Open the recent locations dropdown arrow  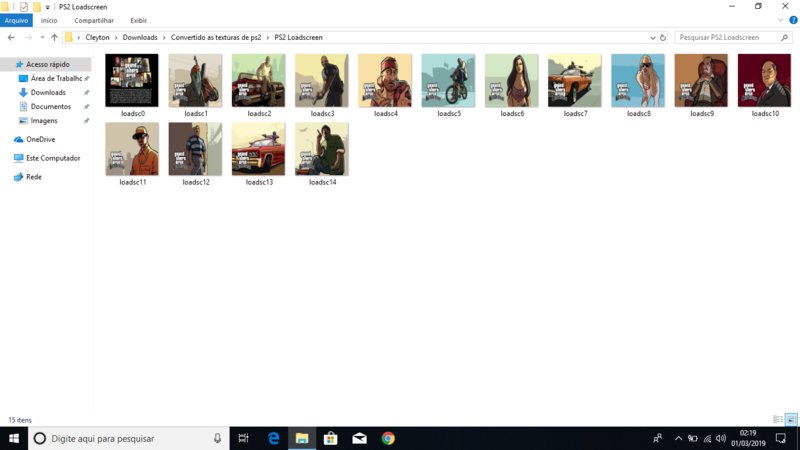42,37
